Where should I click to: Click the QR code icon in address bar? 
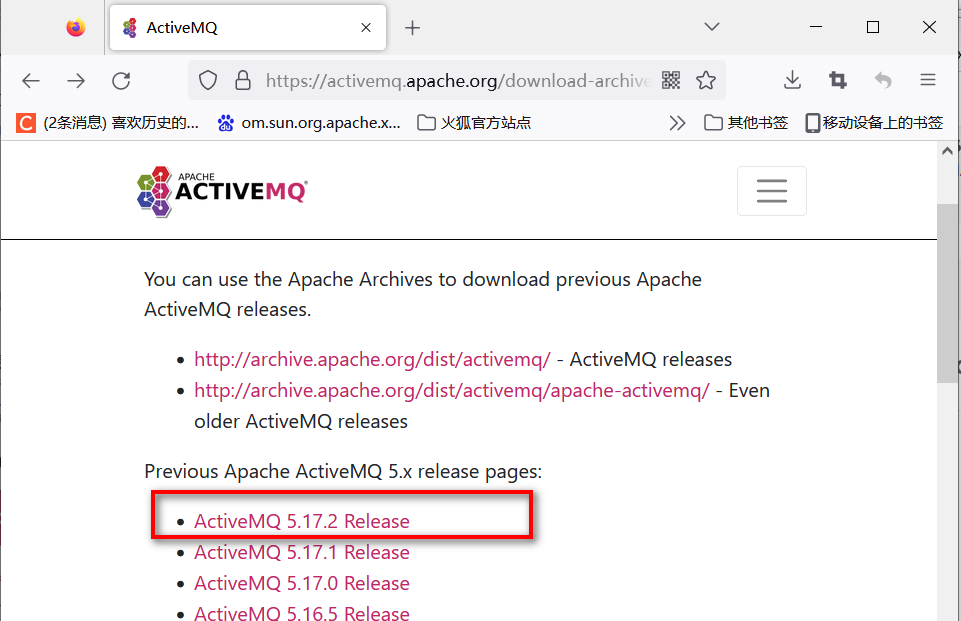[671, 80]
